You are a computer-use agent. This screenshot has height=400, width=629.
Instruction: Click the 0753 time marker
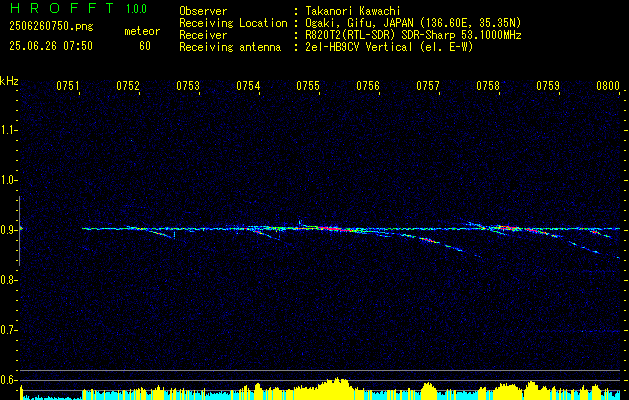[x=188, y=86]
